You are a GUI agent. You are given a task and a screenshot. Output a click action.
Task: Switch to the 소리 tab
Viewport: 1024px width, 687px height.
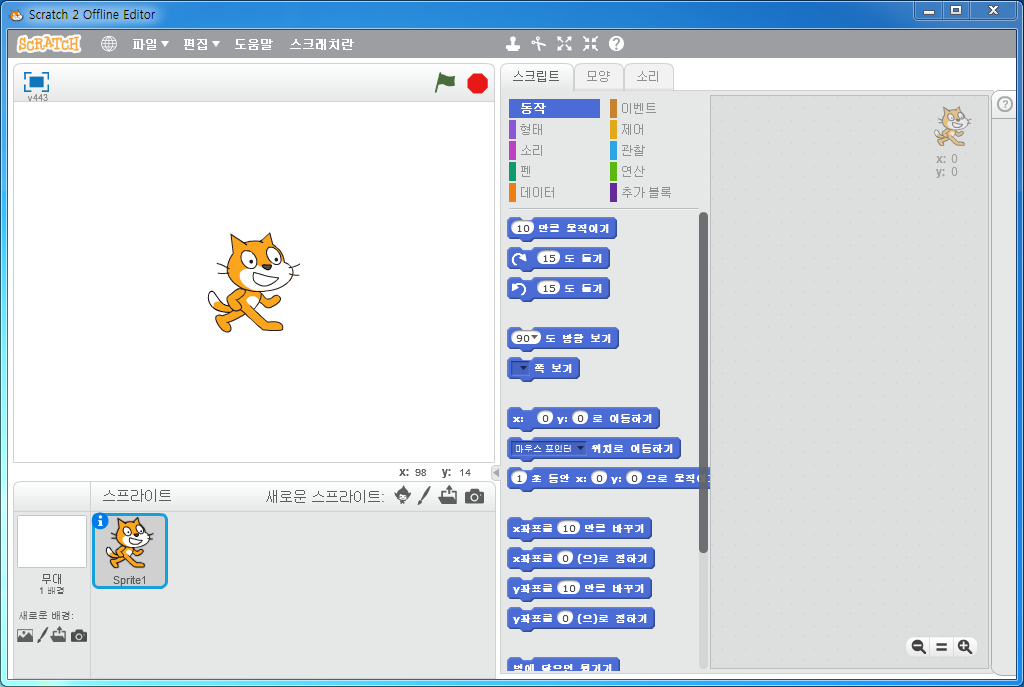click(x=648, y=76)
